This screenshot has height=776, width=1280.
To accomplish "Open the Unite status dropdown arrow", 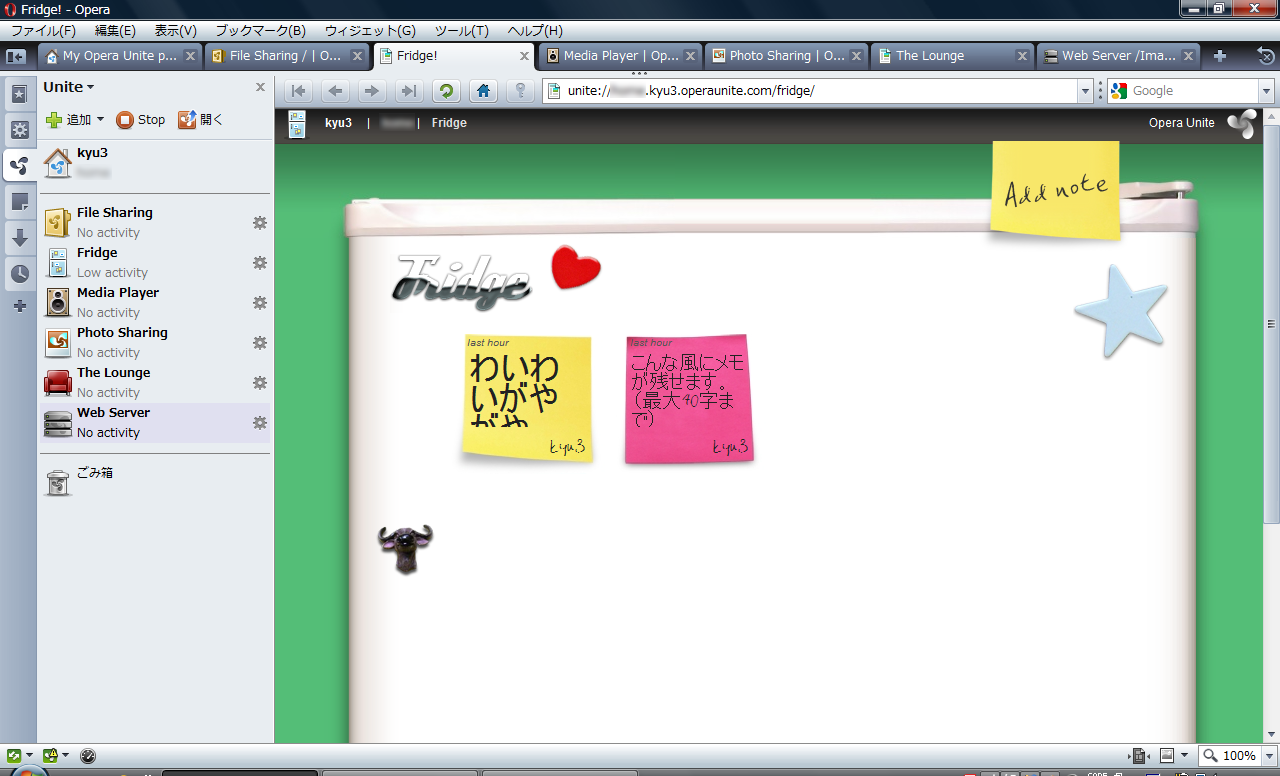I will point(66,756).
